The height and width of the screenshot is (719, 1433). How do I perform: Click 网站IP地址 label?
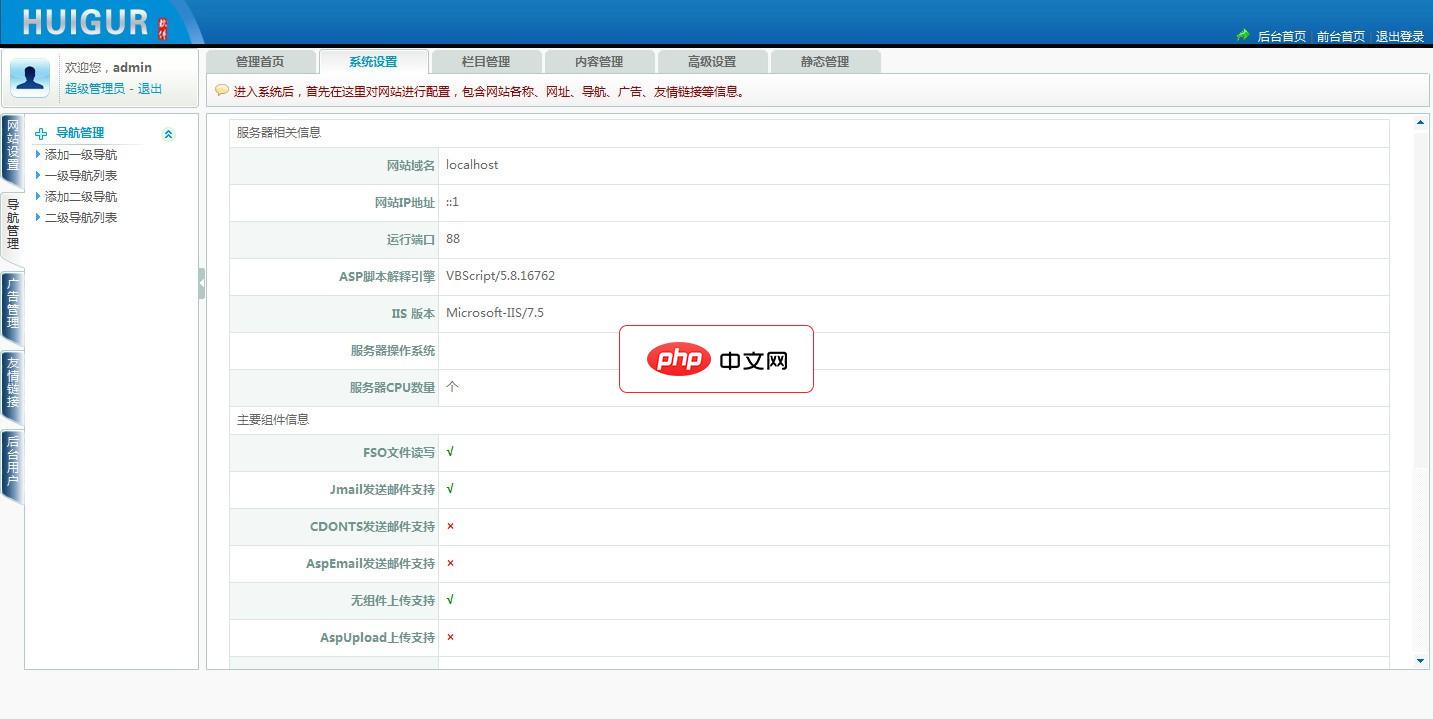pyautogui.click(x=405, y=203)
